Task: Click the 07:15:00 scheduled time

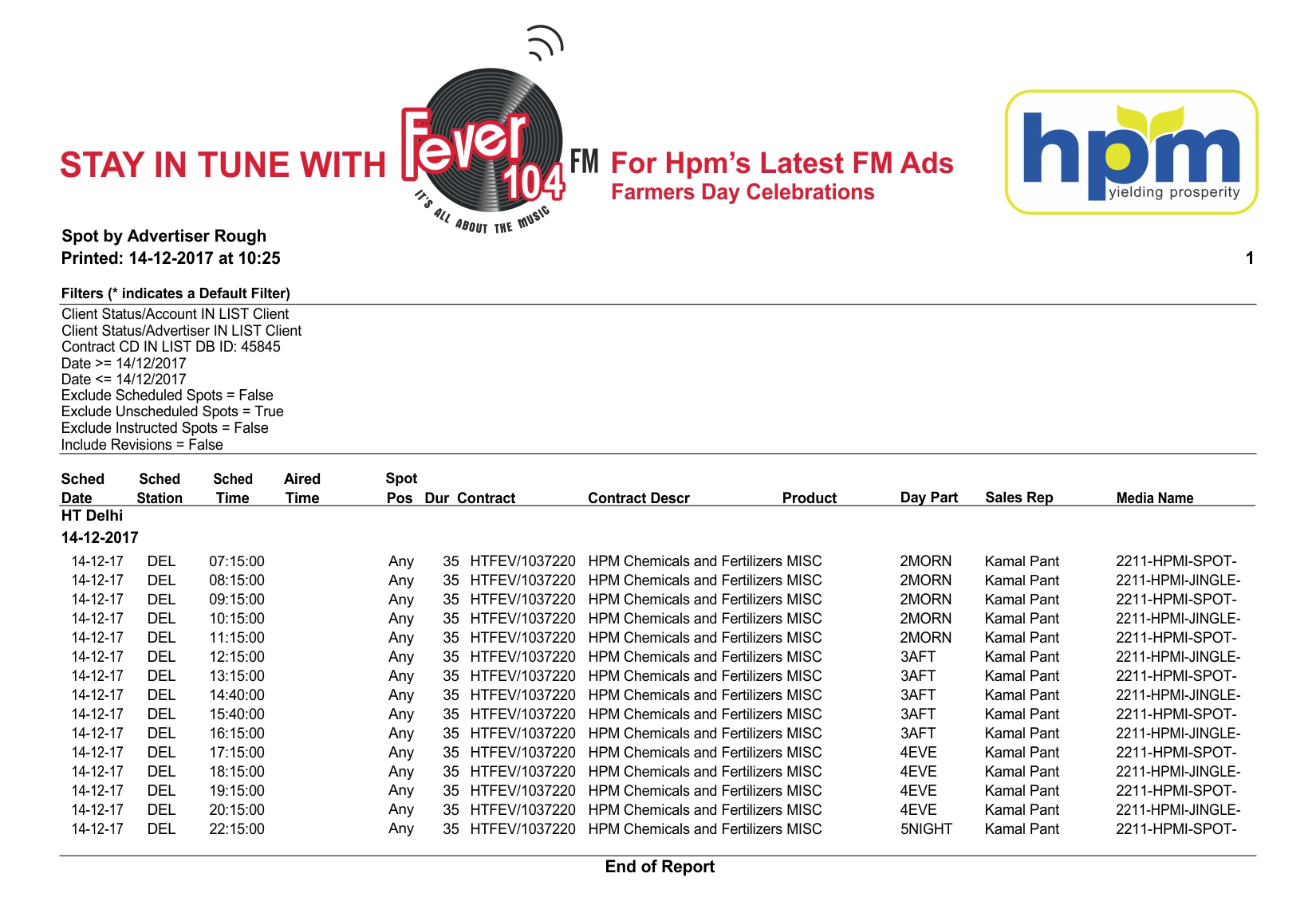Action: pyautogui.click(x=237, y=561)
